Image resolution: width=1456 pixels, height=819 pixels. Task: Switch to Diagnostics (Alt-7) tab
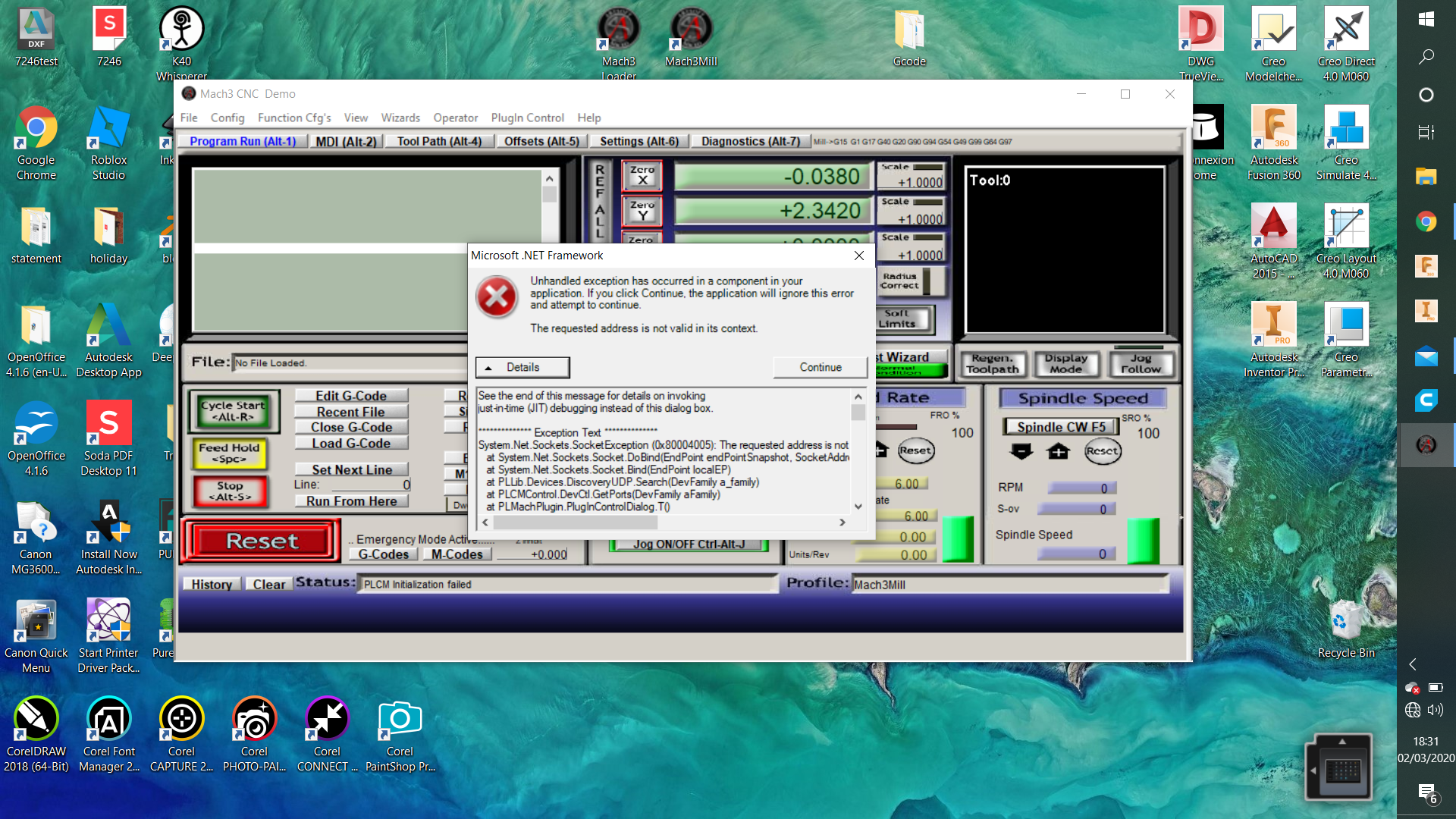click(x=750, y=141)
